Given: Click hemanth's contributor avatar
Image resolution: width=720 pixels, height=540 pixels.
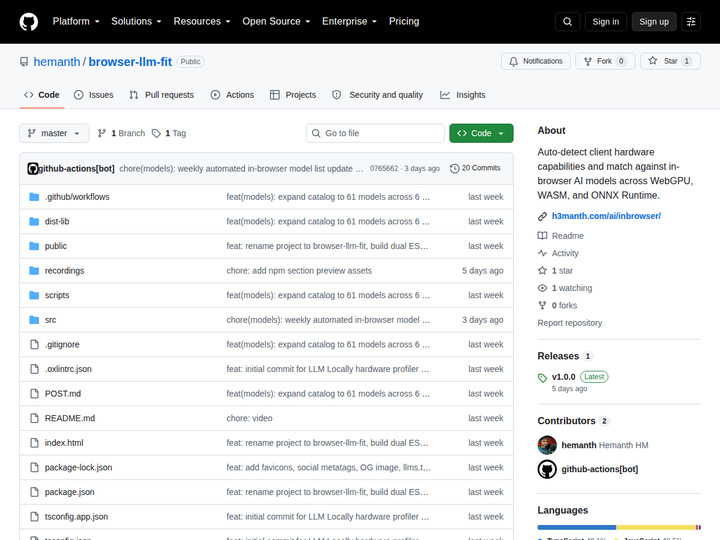Looking at the screenshot, I should click(x=547, y=445).
